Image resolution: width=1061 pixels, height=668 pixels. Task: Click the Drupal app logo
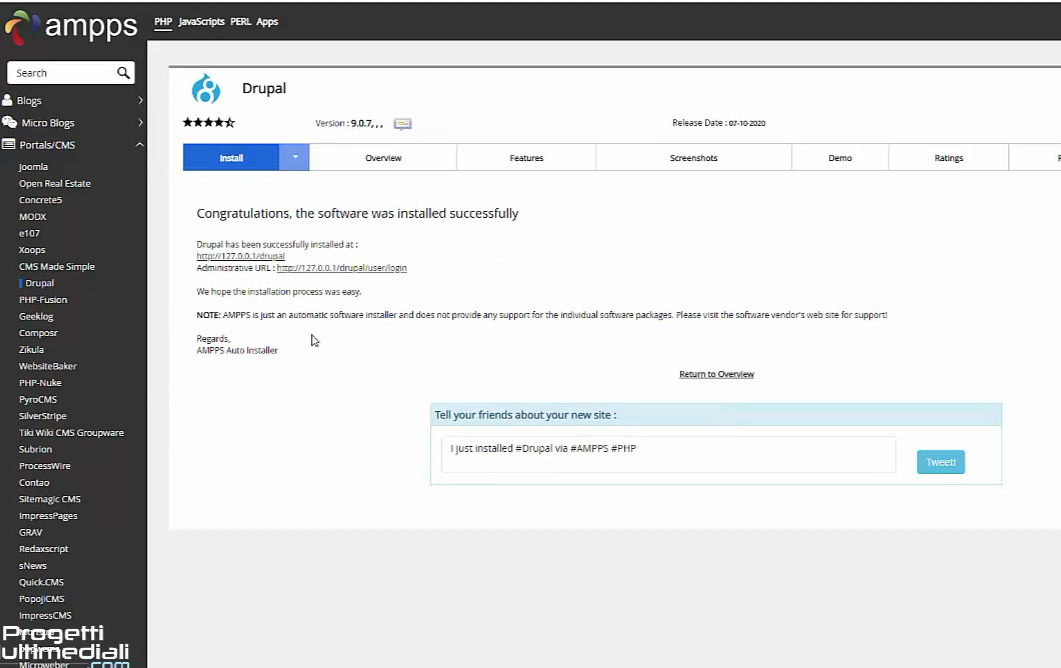207,89
